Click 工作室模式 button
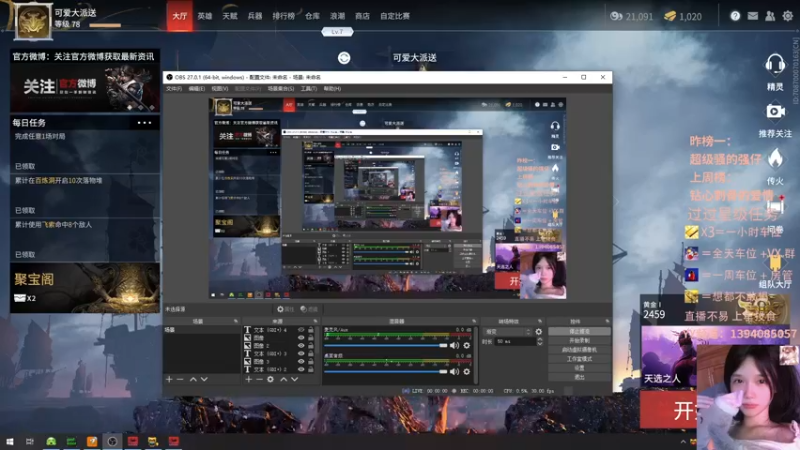Screen dimensions: 800x450 tap(579, 359)
